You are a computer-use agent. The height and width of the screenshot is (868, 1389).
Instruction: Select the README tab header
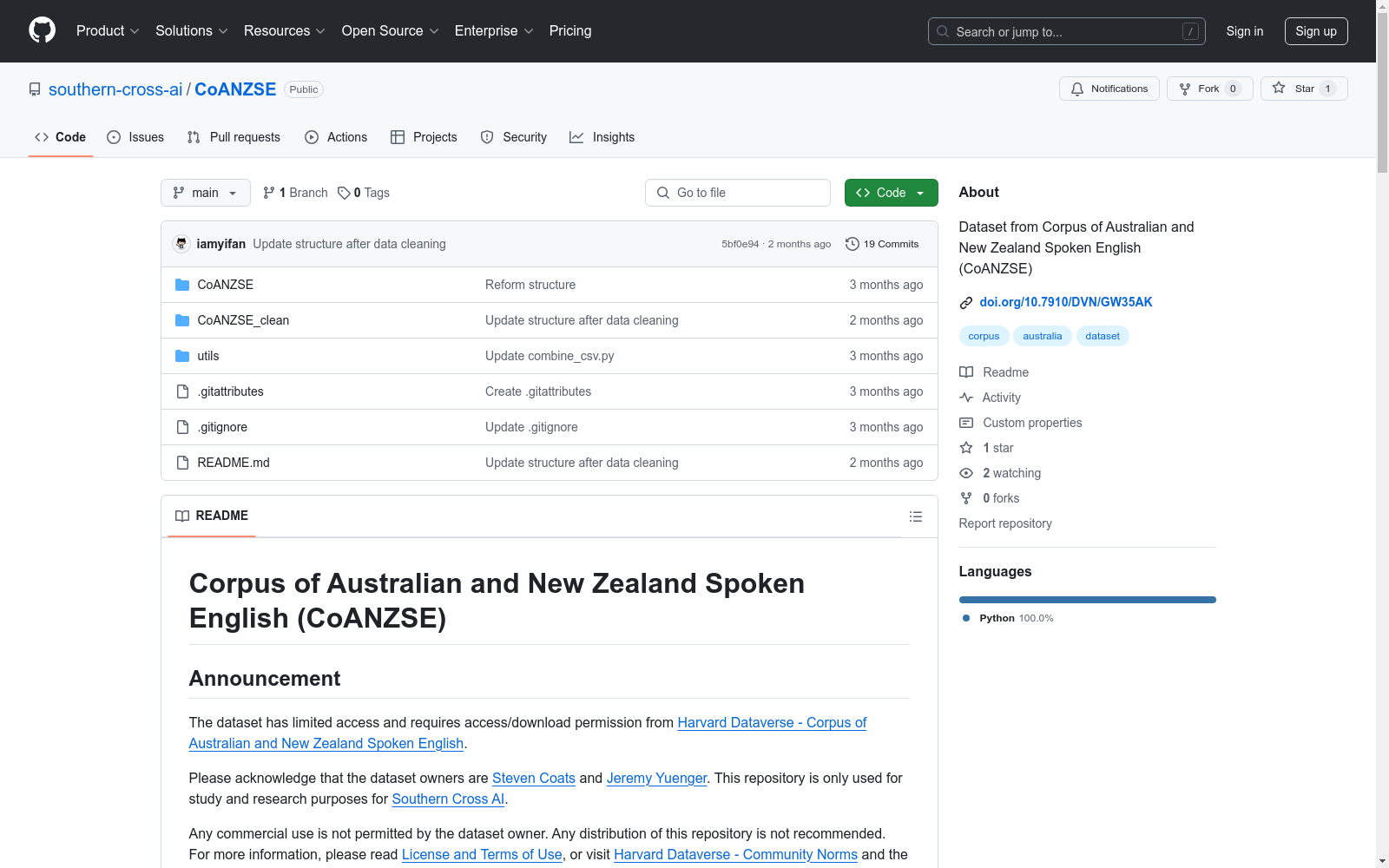(212, 516)
